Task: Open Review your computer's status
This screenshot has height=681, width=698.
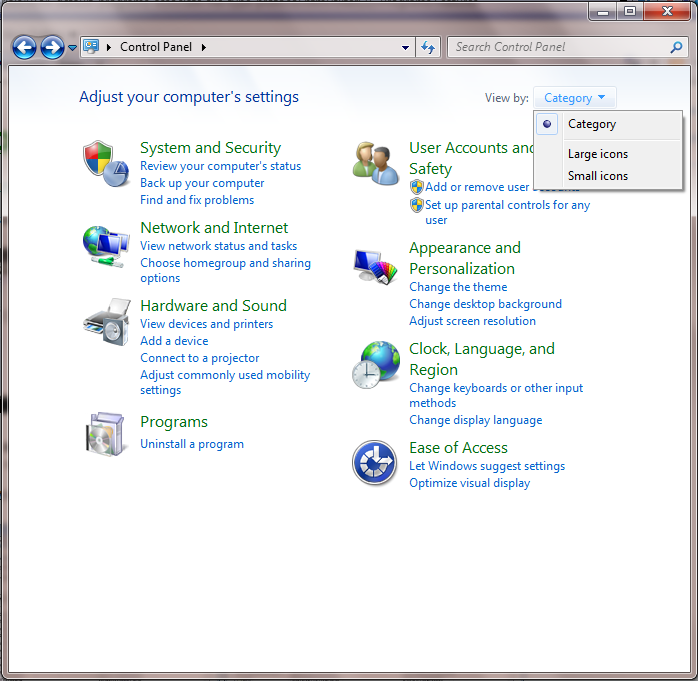Action: (x=220, y=166)
